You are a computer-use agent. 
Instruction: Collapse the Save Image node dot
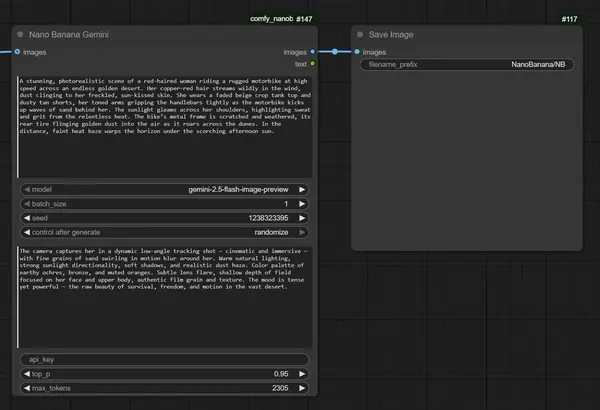coord(360,34)
